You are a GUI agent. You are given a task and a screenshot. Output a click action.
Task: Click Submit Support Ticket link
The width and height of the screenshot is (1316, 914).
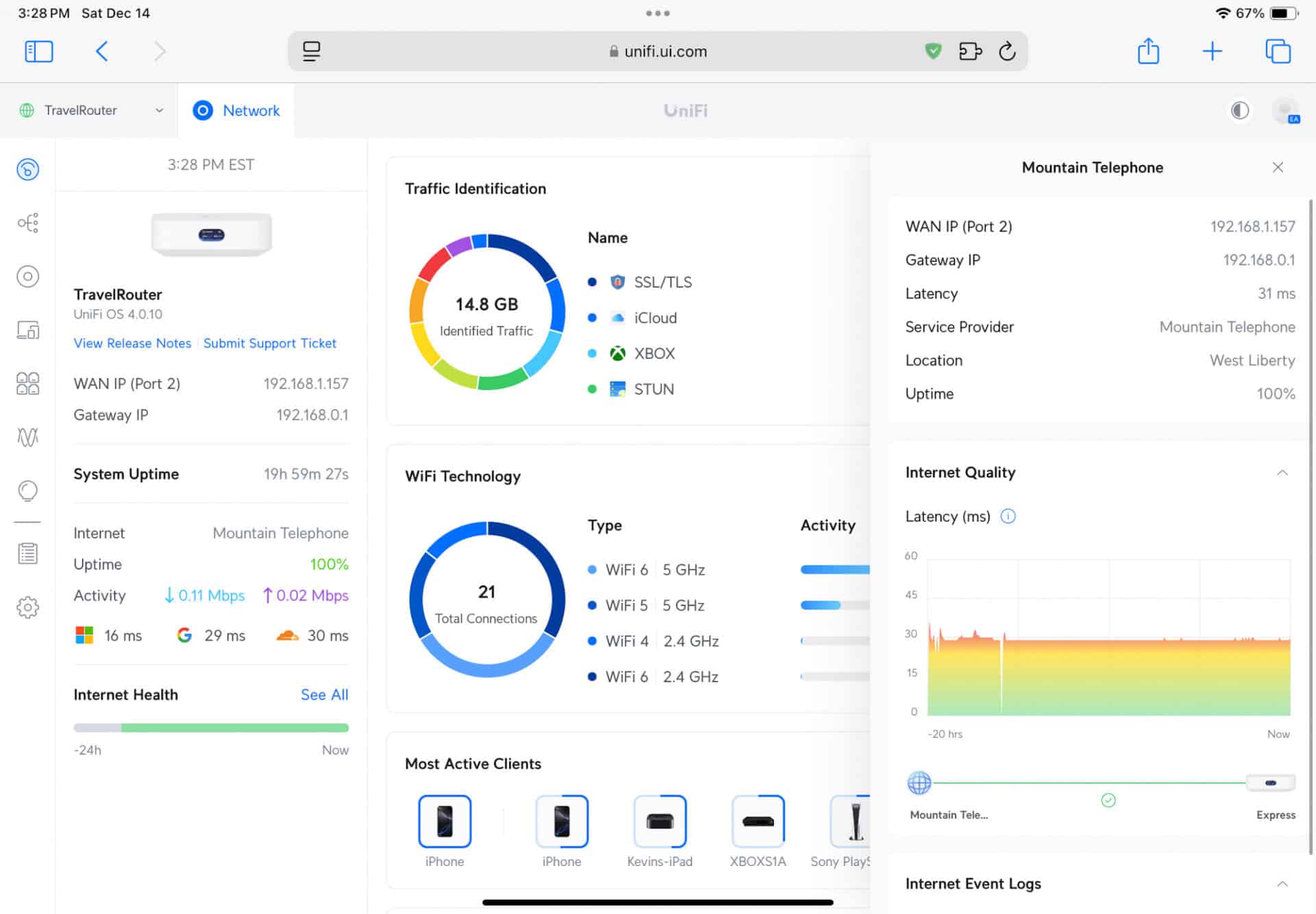click(269, 343)
